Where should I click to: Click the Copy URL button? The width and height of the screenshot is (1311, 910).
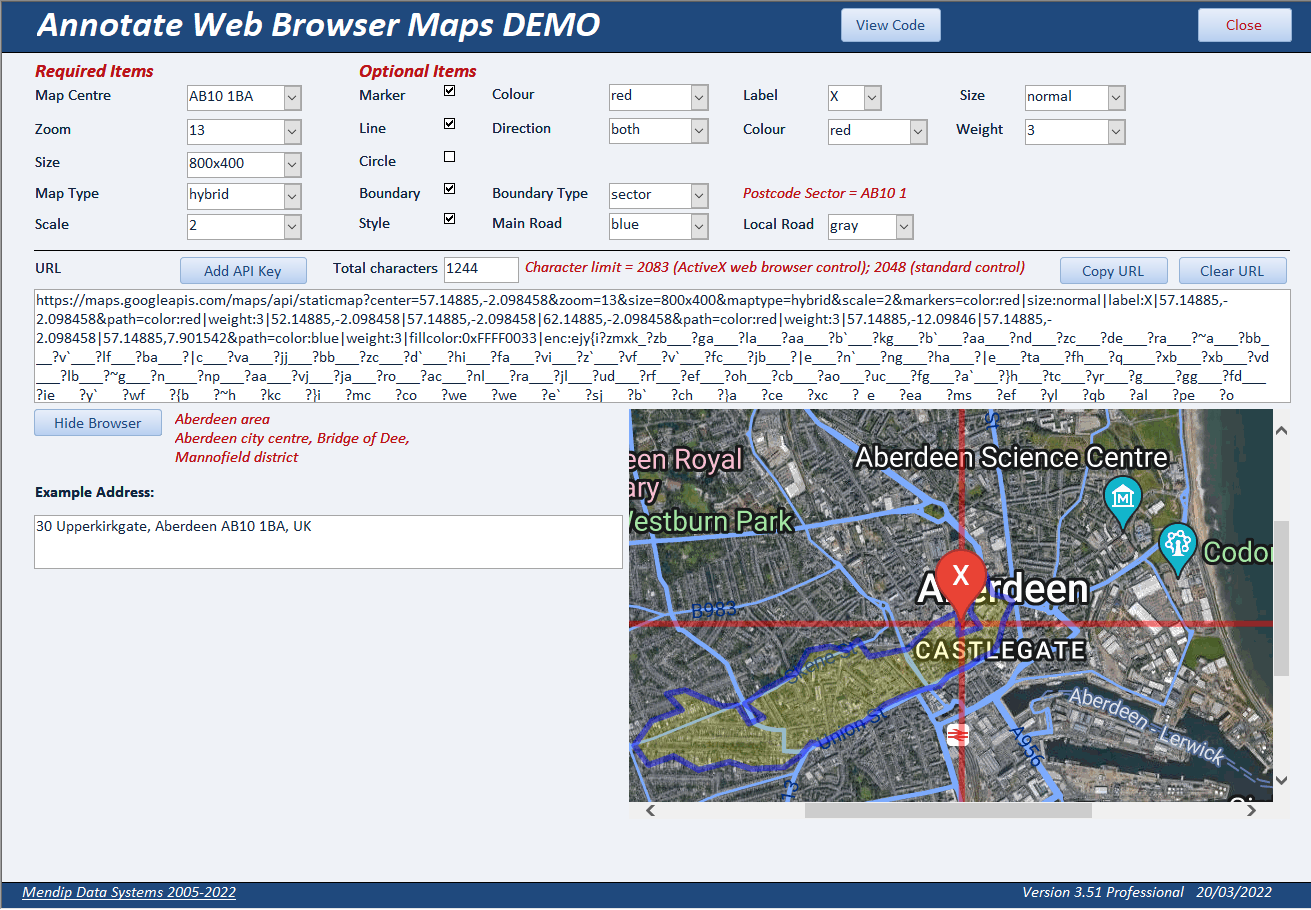pyautogui.click(x=1113, y=271)
